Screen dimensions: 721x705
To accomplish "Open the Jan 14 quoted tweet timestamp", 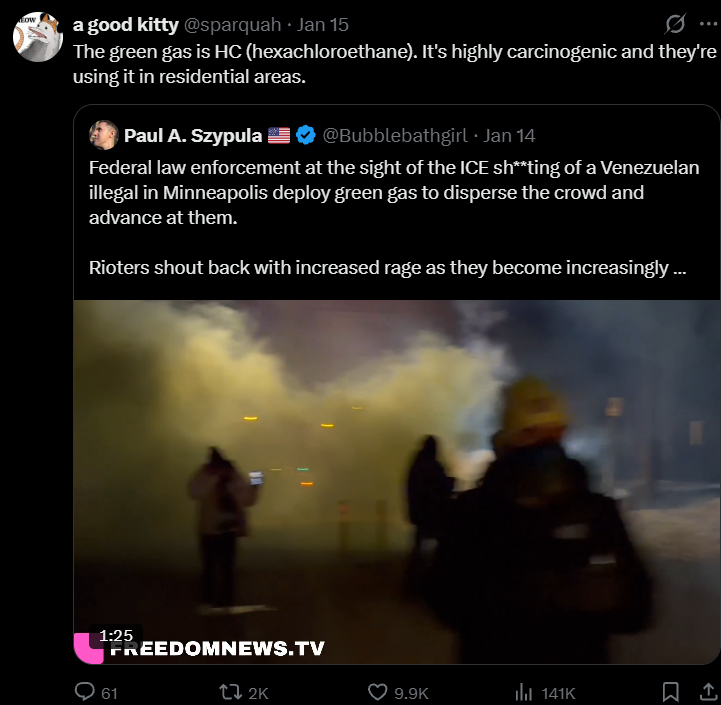I will tap(509, 136).
